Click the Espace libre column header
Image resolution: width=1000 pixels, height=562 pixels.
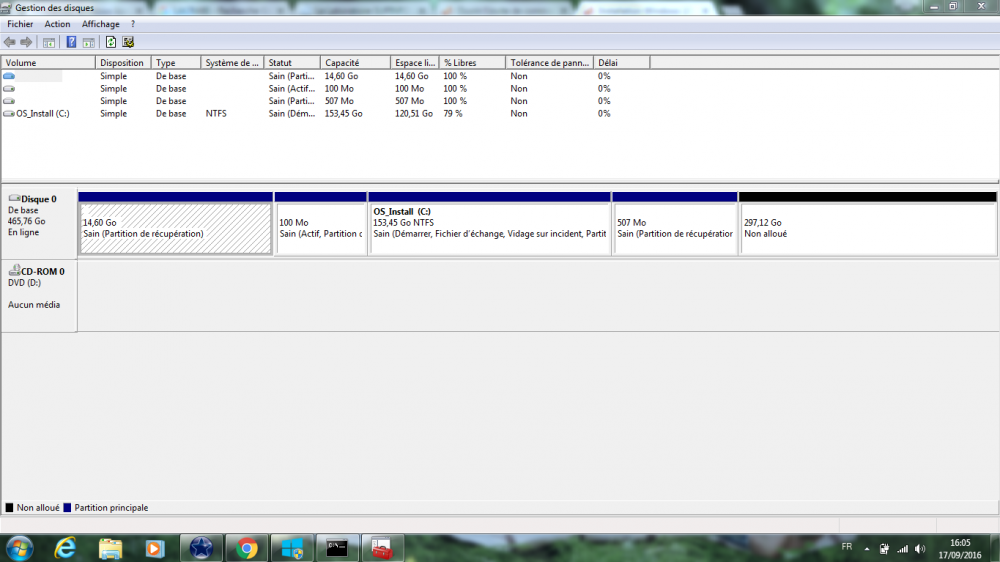pyautogui.click(x=415, y=63)
